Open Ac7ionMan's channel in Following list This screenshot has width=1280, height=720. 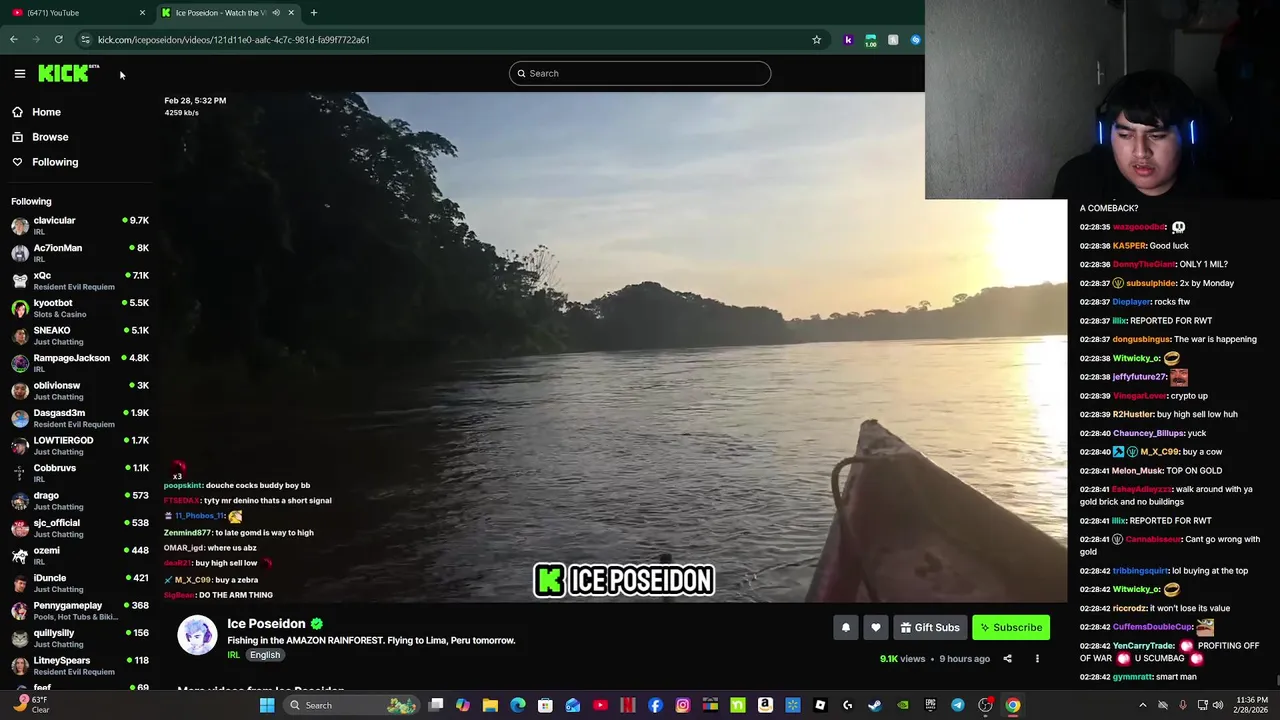coord(80,253)
